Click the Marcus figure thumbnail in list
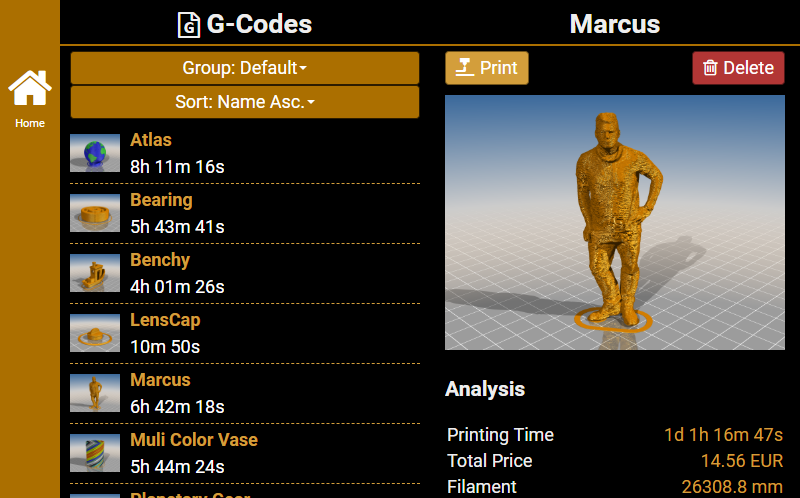800x498 pixels. [95, 393]
